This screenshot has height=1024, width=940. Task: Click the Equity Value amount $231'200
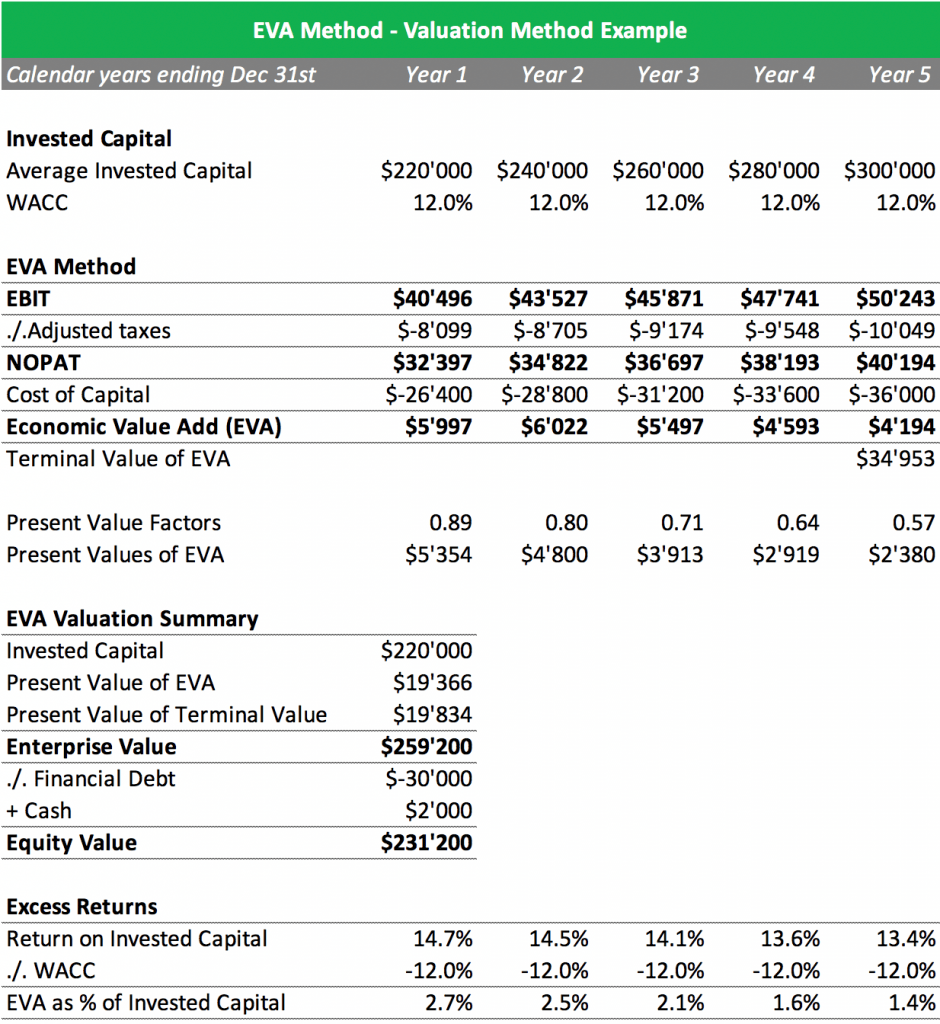(x=427, y=842)
